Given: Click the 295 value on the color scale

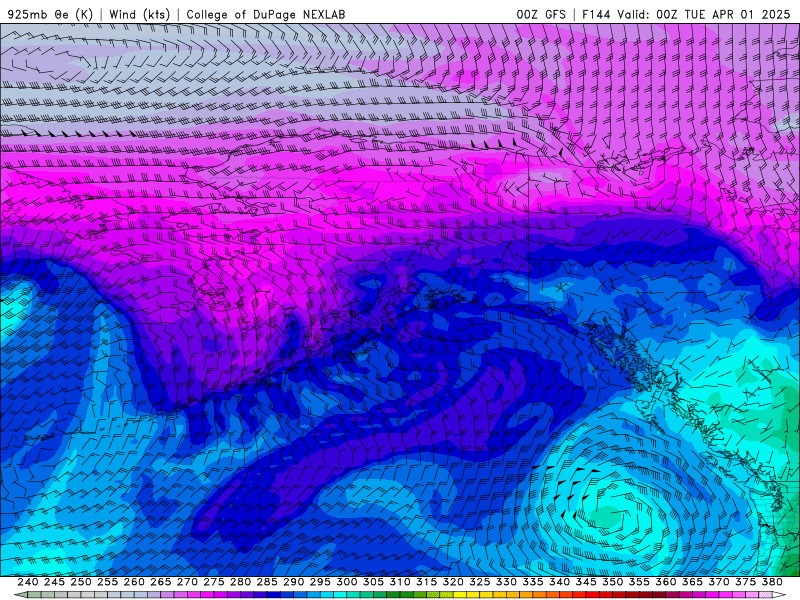Looking at the screenshot, I should point(320,582).
